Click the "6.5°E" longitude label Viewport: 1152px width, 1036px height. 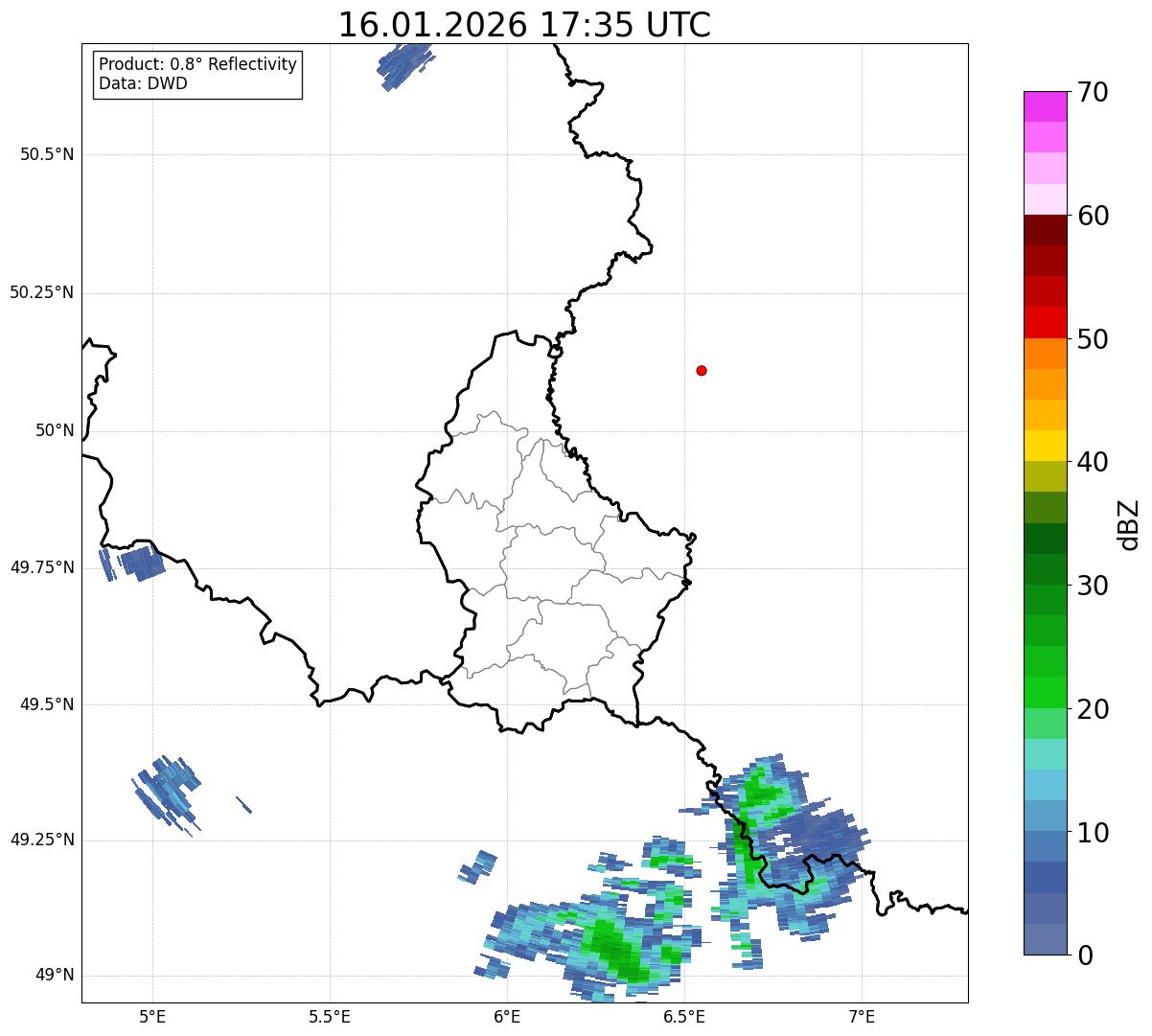684,1017
